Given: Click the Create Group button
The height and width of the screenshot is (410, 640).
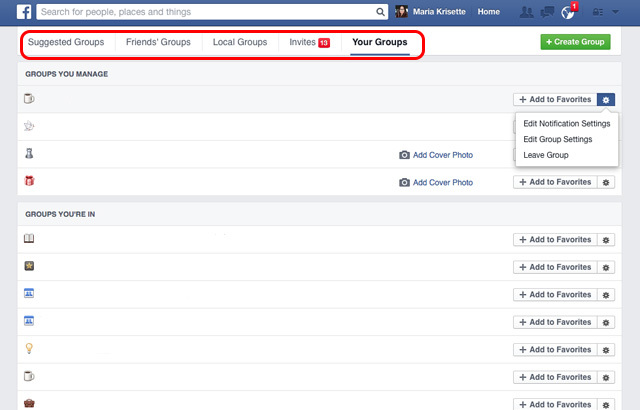Looking at the screenshot, I should [x=576, y=42].
